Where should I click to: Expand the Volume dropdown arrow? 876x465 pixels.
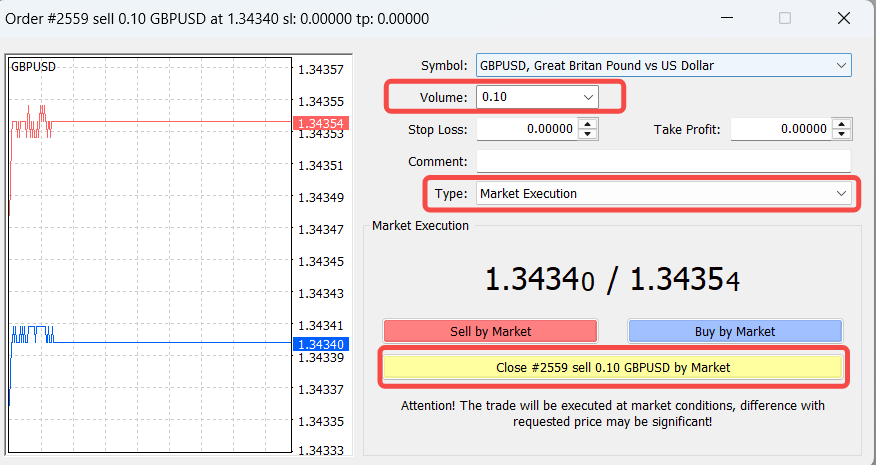(587, 97)
